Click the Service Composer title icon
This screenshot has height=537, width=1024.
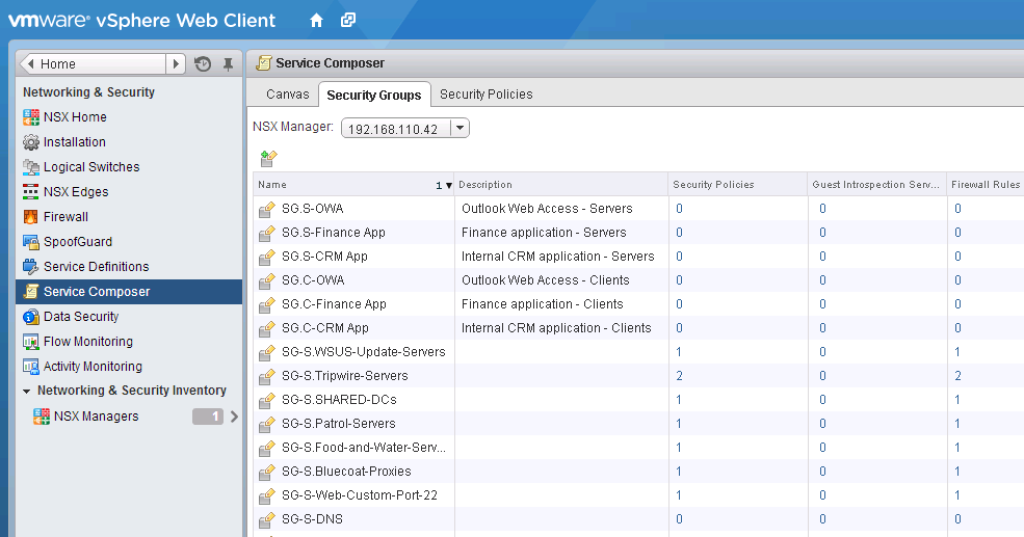(x=263, y=63)
